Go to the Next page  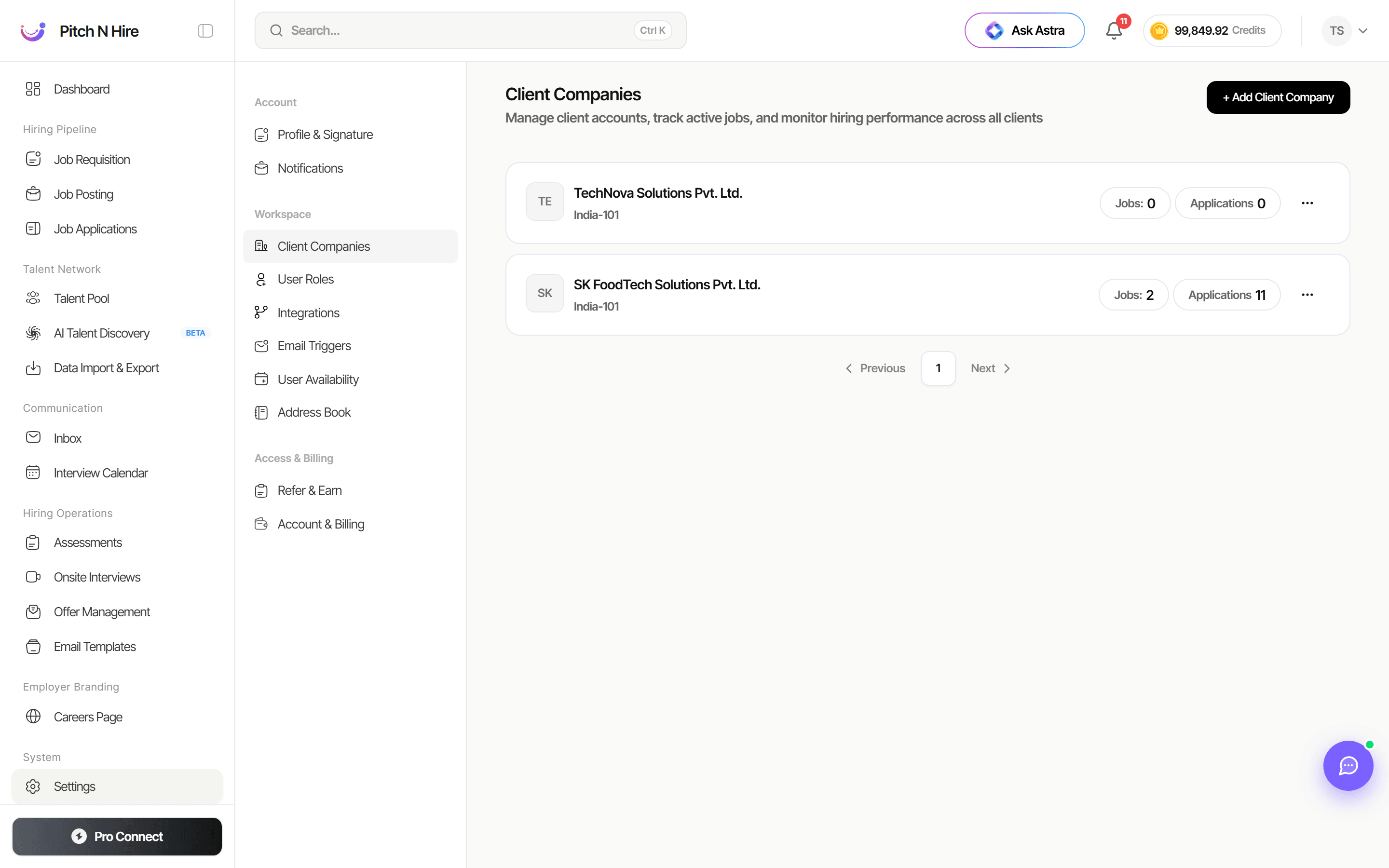tap(991, 368)
